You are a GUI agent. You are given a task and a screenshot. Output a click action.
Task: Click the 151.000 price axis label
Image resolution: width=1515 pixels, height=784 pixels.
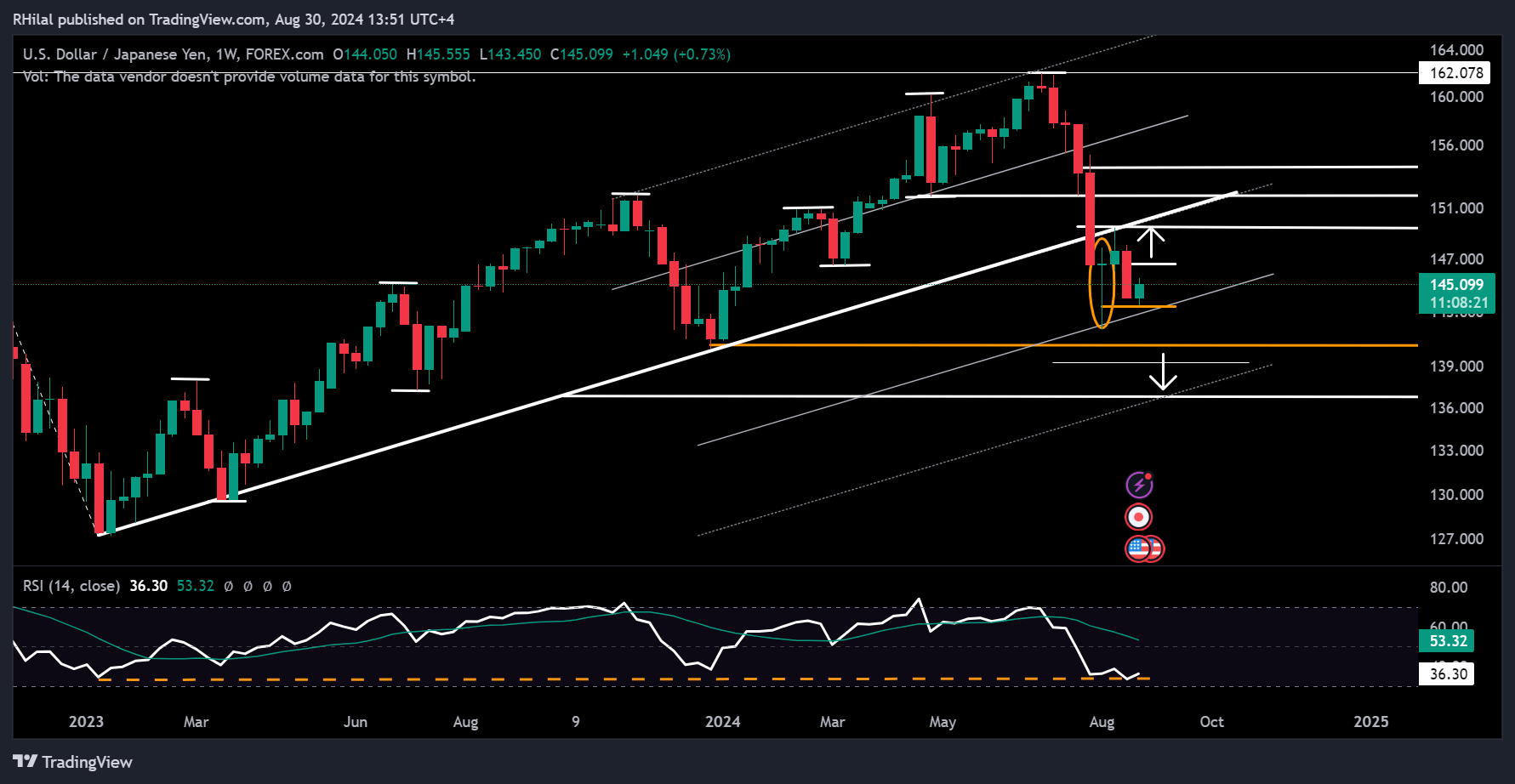(1456, 208)
